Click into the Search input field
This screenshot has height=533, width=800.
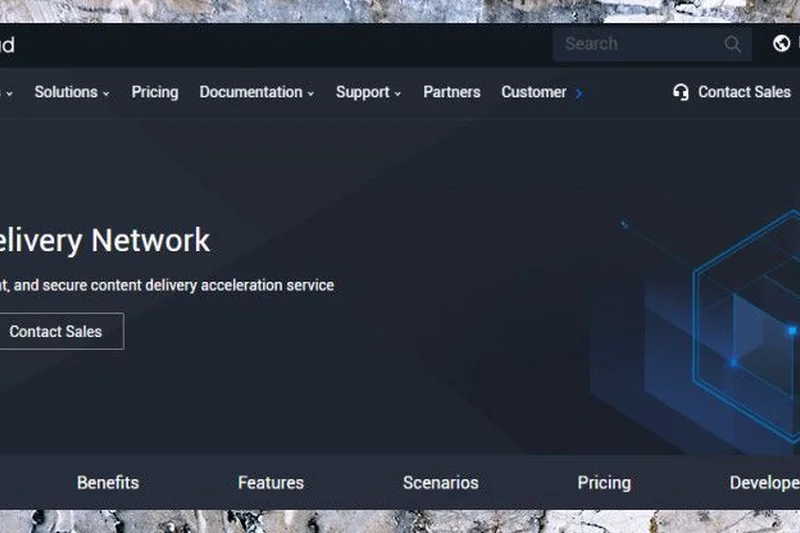(652, 44)
